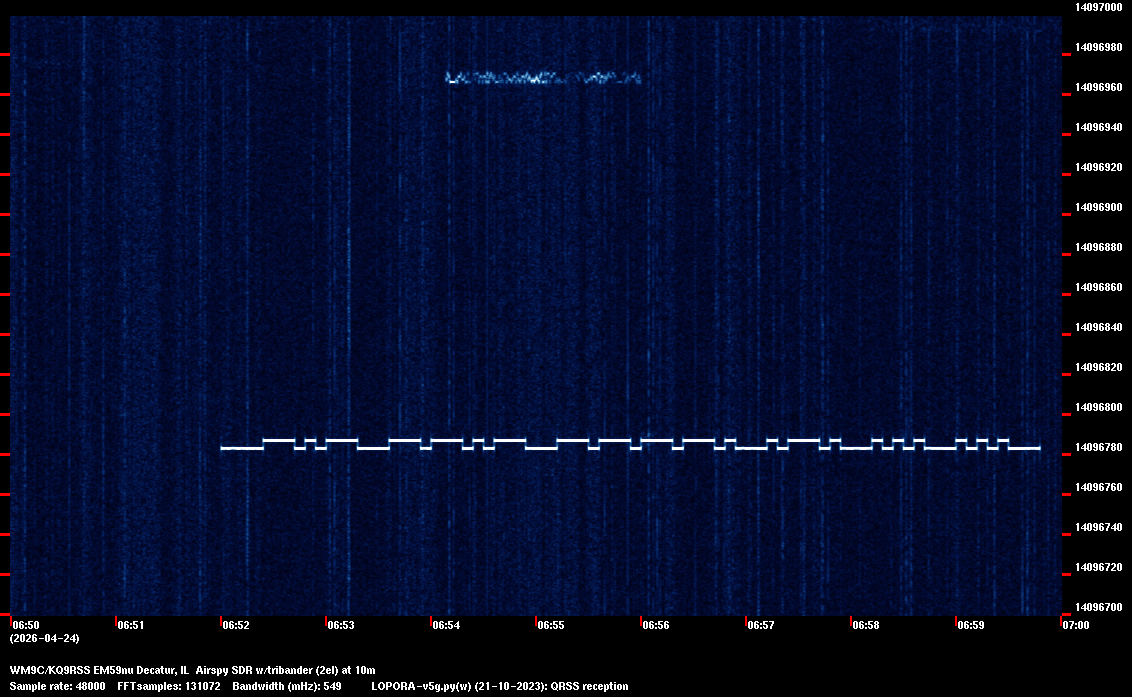Click the 06:56 time axis marker
The width and height of the screenshot is (1132, 697).
pos(656,625)
